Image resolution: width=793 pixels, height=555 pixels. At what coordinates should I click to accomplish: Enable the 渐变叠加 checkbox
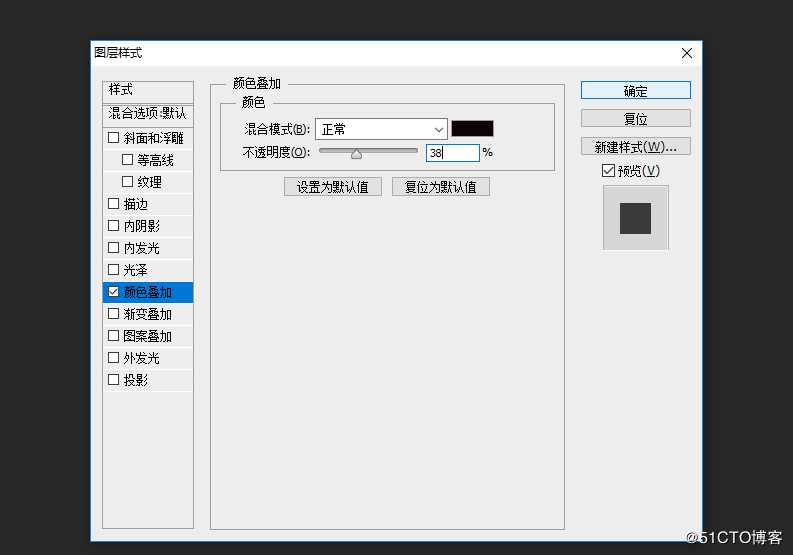point(114,314)
